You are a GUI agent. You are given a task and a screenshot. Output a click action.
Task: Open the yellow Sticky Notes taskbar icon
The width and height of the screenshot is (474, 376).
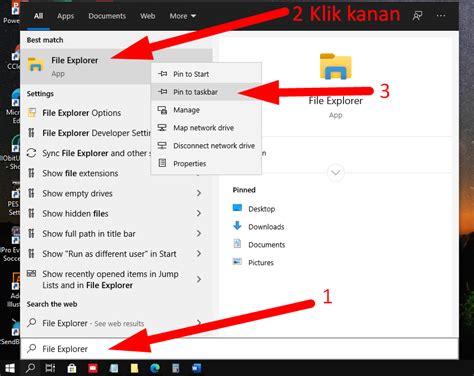134,368
